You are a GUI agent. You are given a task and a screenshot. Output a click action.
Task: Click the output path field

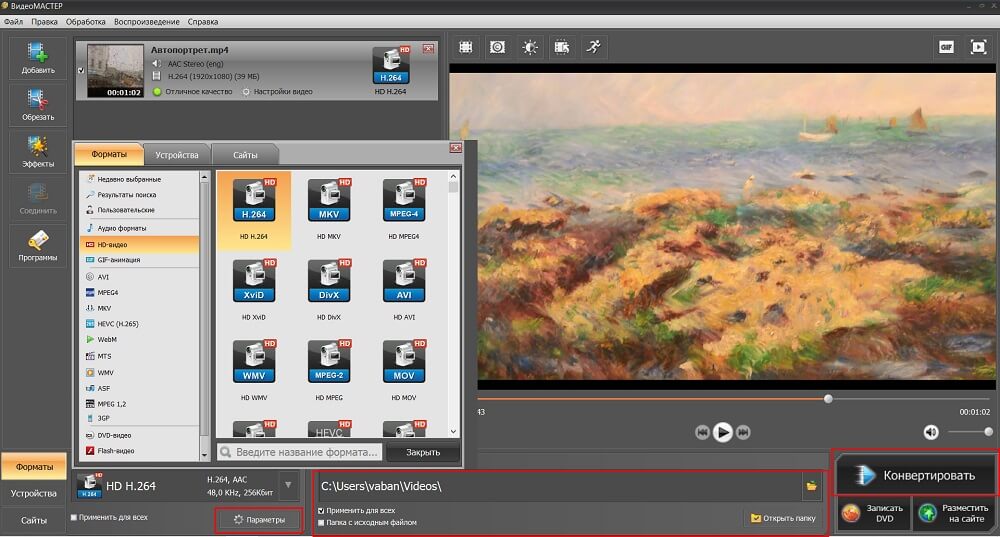pyautogui.click(x=559, y=486)
